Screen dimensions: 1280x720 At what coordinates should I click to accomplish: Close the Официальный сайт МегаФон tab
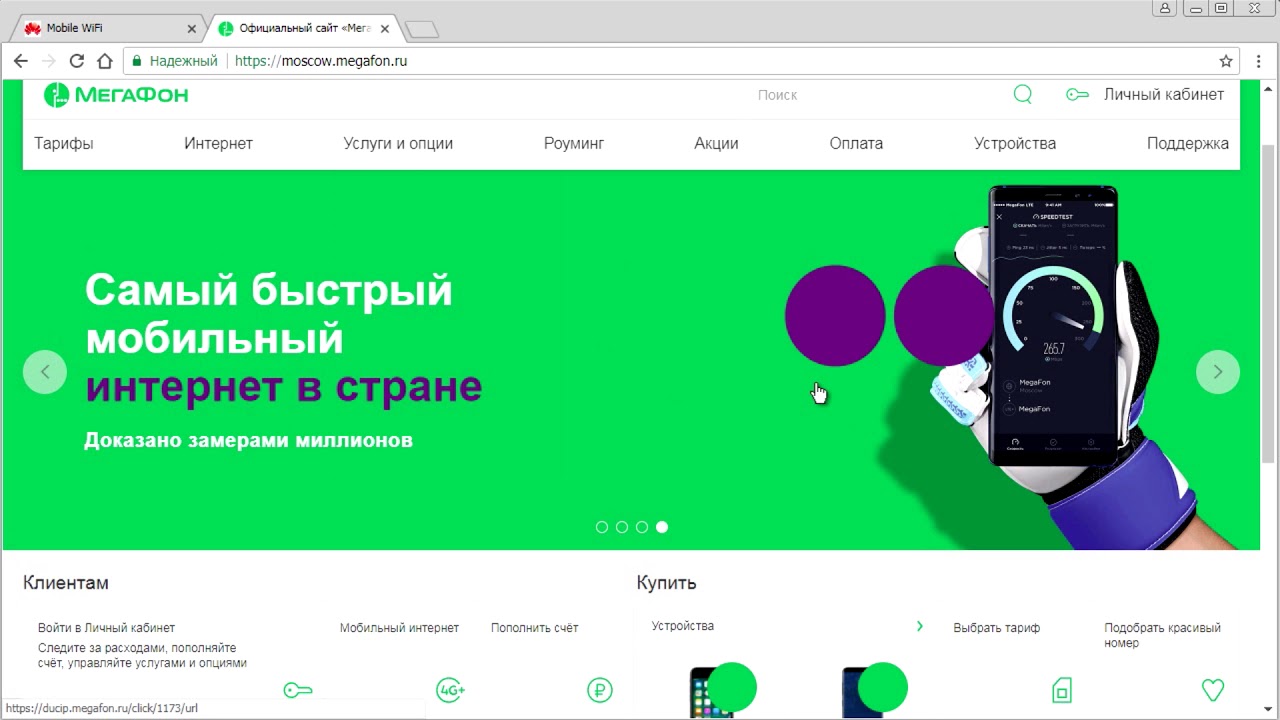pos(385,29)
